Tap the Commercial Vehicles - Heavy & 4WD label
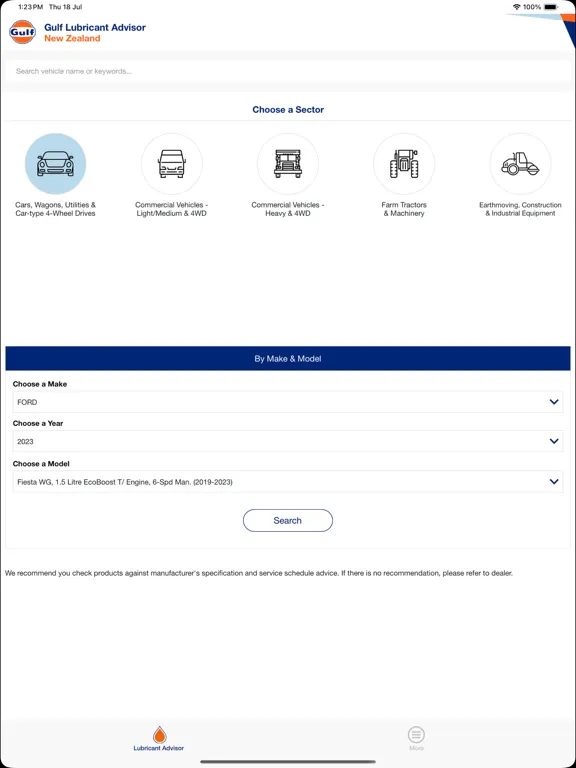The height and width of the screenshot is (768, 576). point(288,209)
